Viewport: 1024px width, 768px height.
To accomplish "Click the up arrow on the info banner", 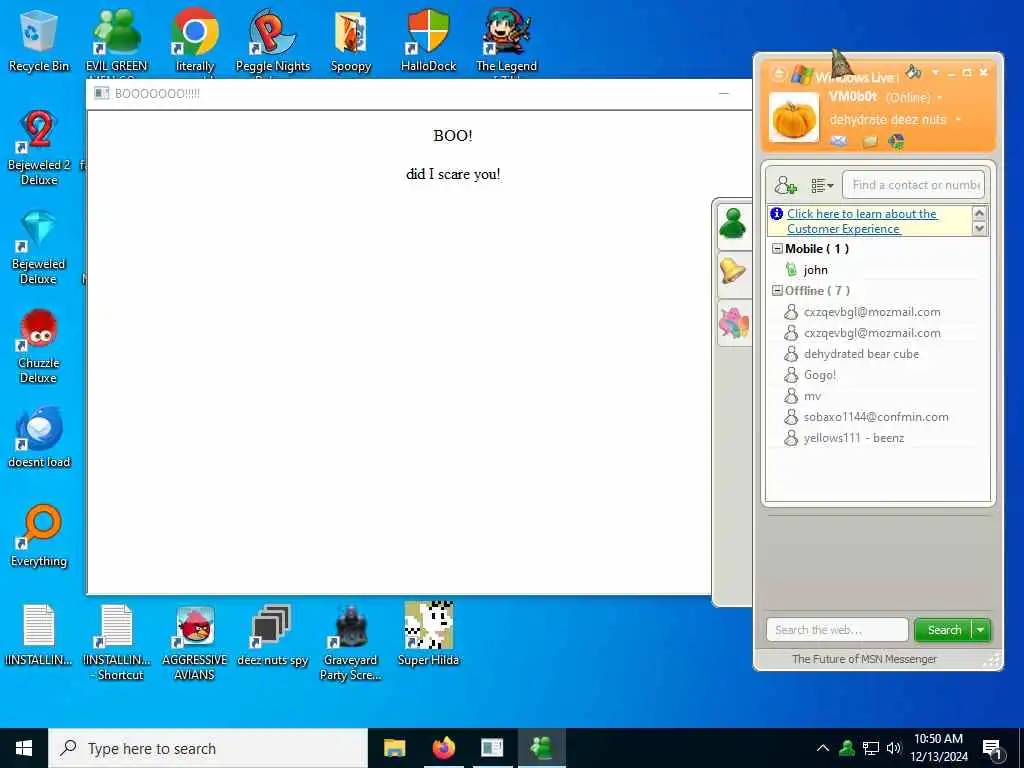I will pos(979,213).
